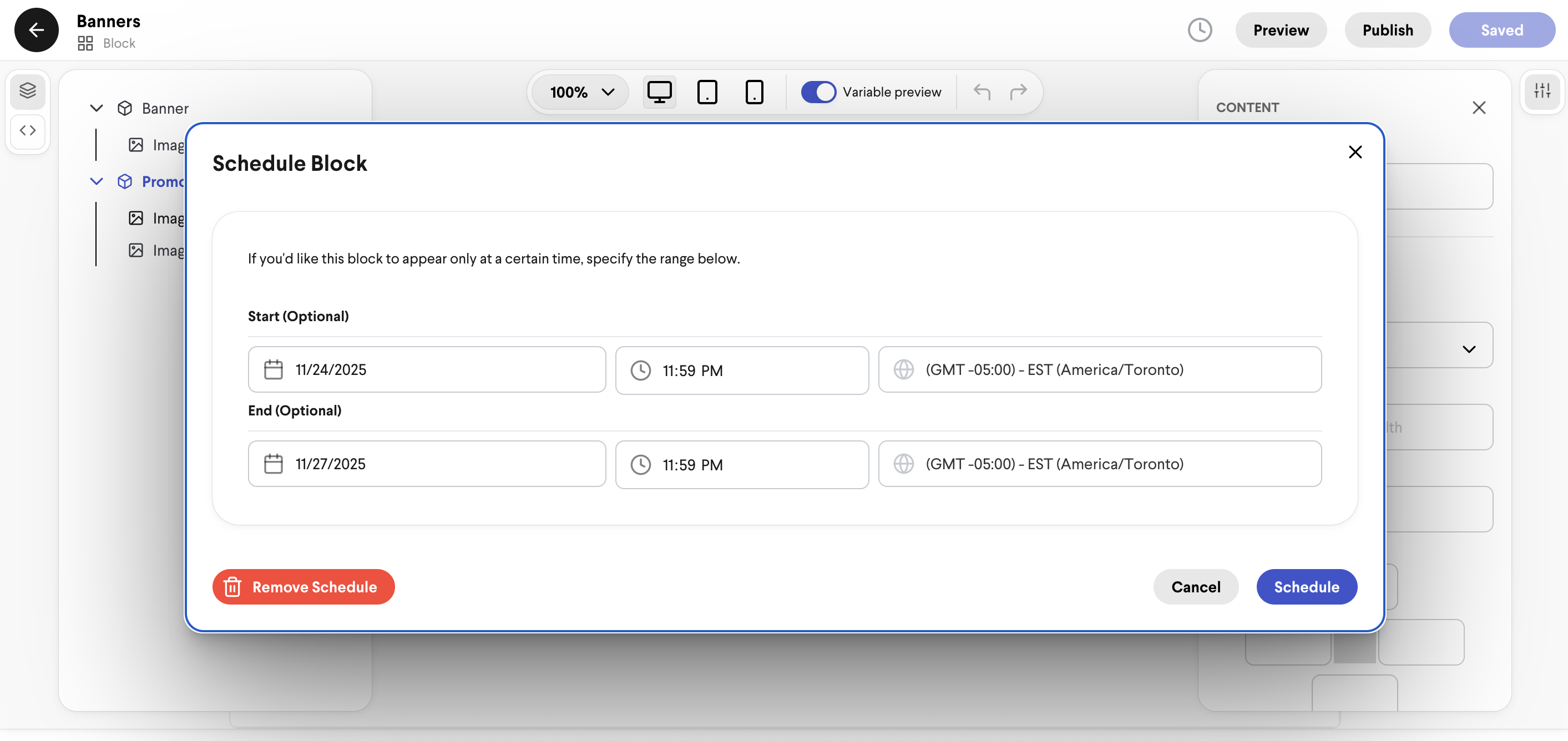Click the Promo cube icon
Viewport: 1568px width, 741px height.
click(x=125, y=181)
